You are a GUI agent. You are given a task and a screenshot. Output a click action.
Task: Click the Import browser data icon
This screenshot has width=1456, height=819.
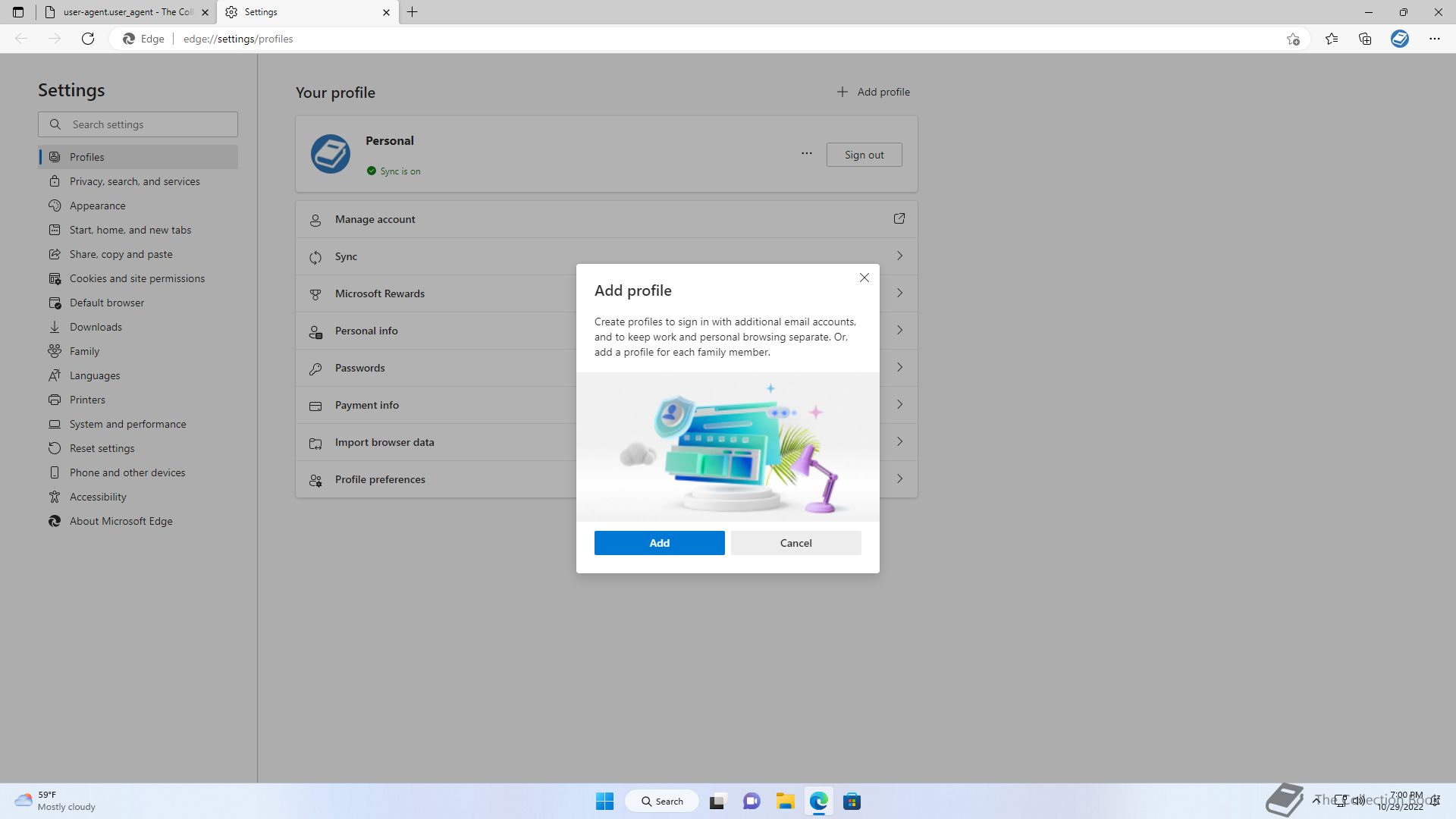click(315, 443)
